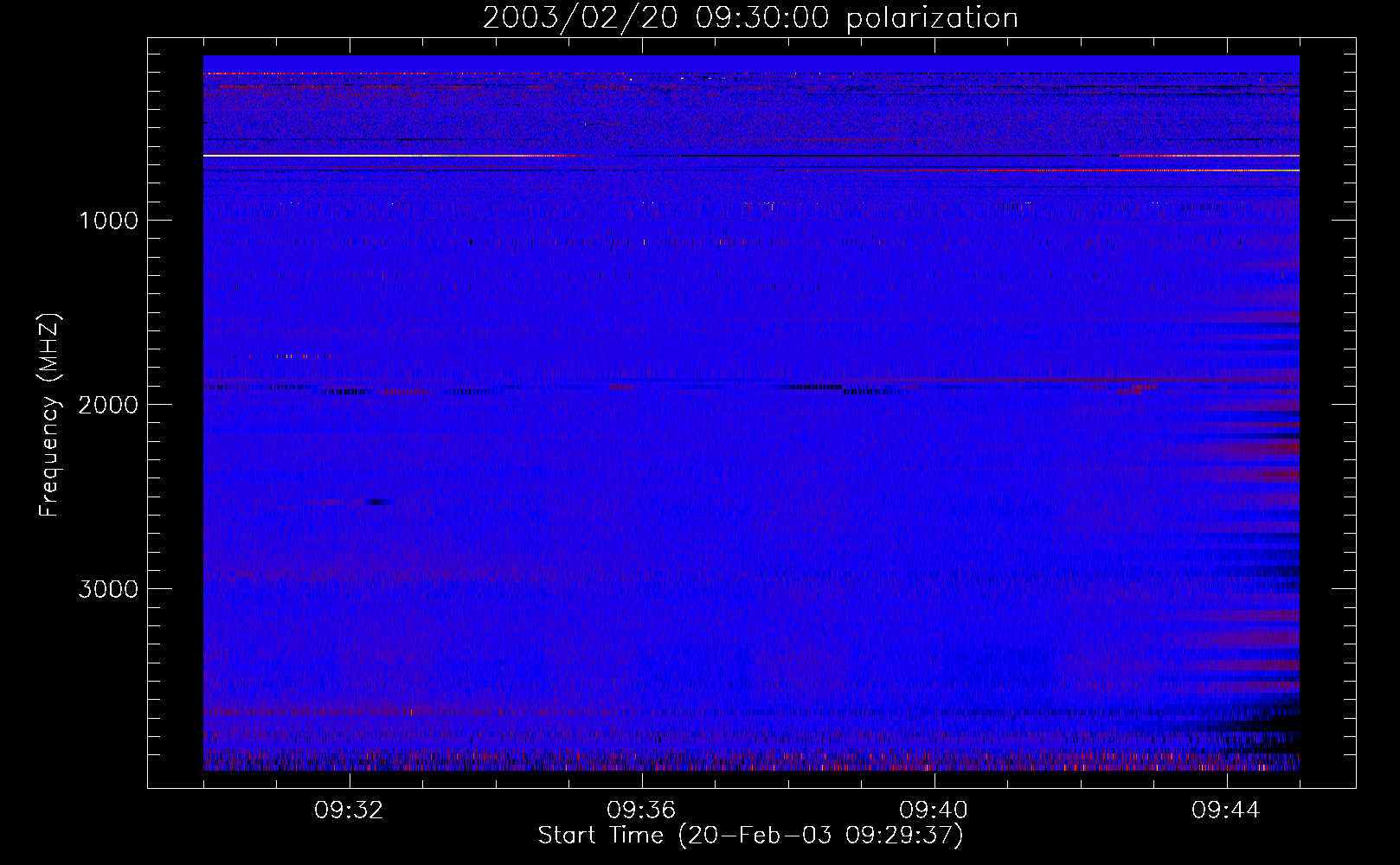Select the "Frequency (MHZ)" axis label

(x=50, y=415)
